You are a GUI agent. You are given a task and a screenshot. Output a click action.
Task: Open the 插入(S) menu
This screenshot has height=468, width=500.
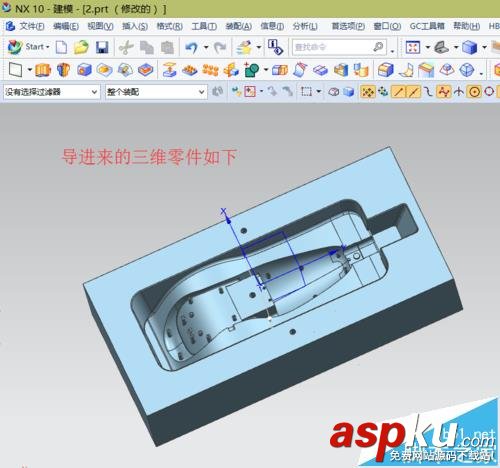coord(135,26)
